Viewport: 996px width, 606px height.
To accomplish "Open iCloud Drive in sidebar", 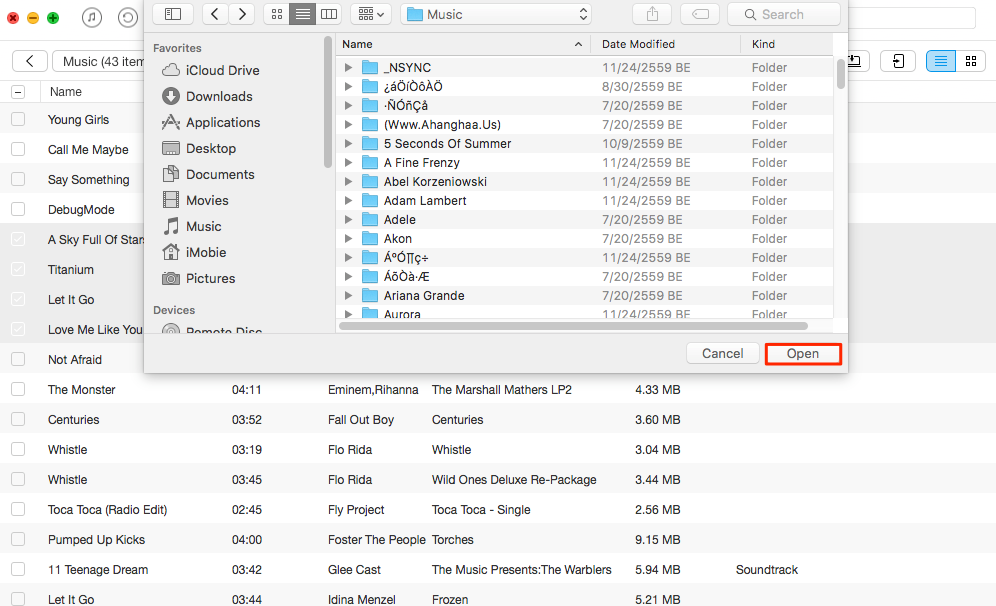I will [211, 71].
